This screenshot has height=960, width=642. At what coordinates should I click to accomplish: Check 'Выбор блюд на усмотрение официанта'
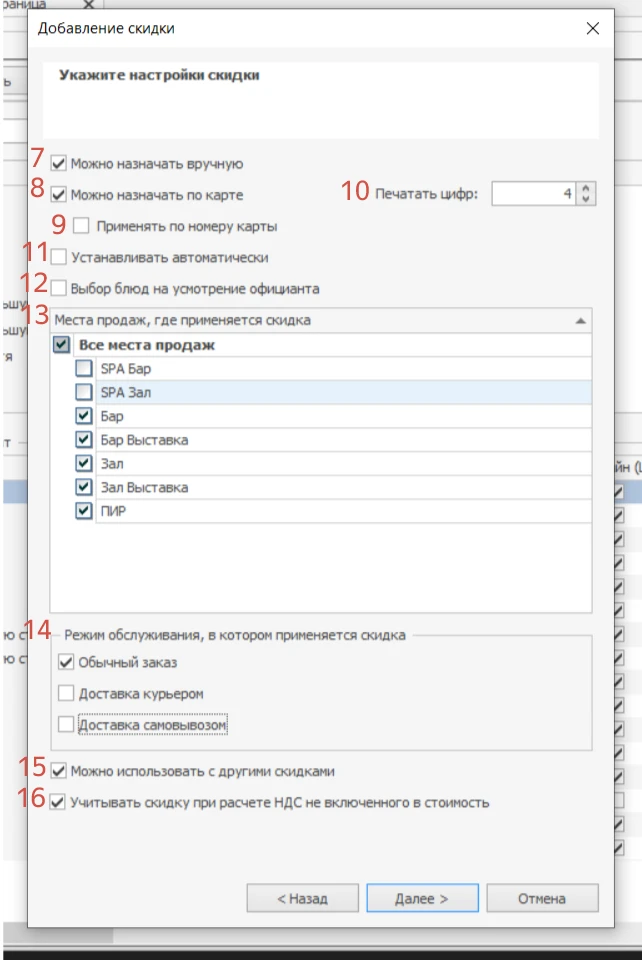coord(59,288)
